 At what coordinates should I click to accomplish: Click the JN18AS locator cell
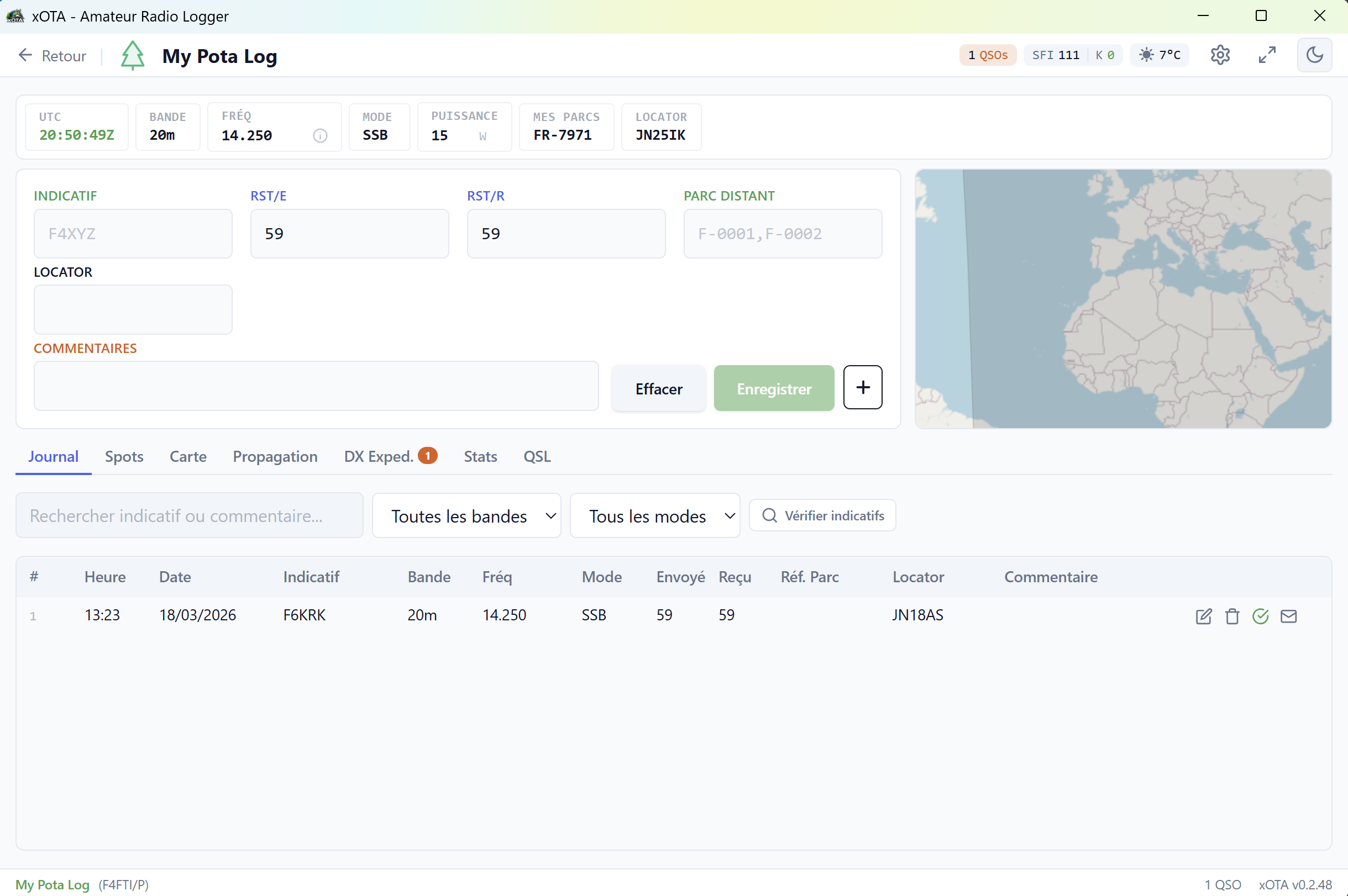(x=917, y=615)
